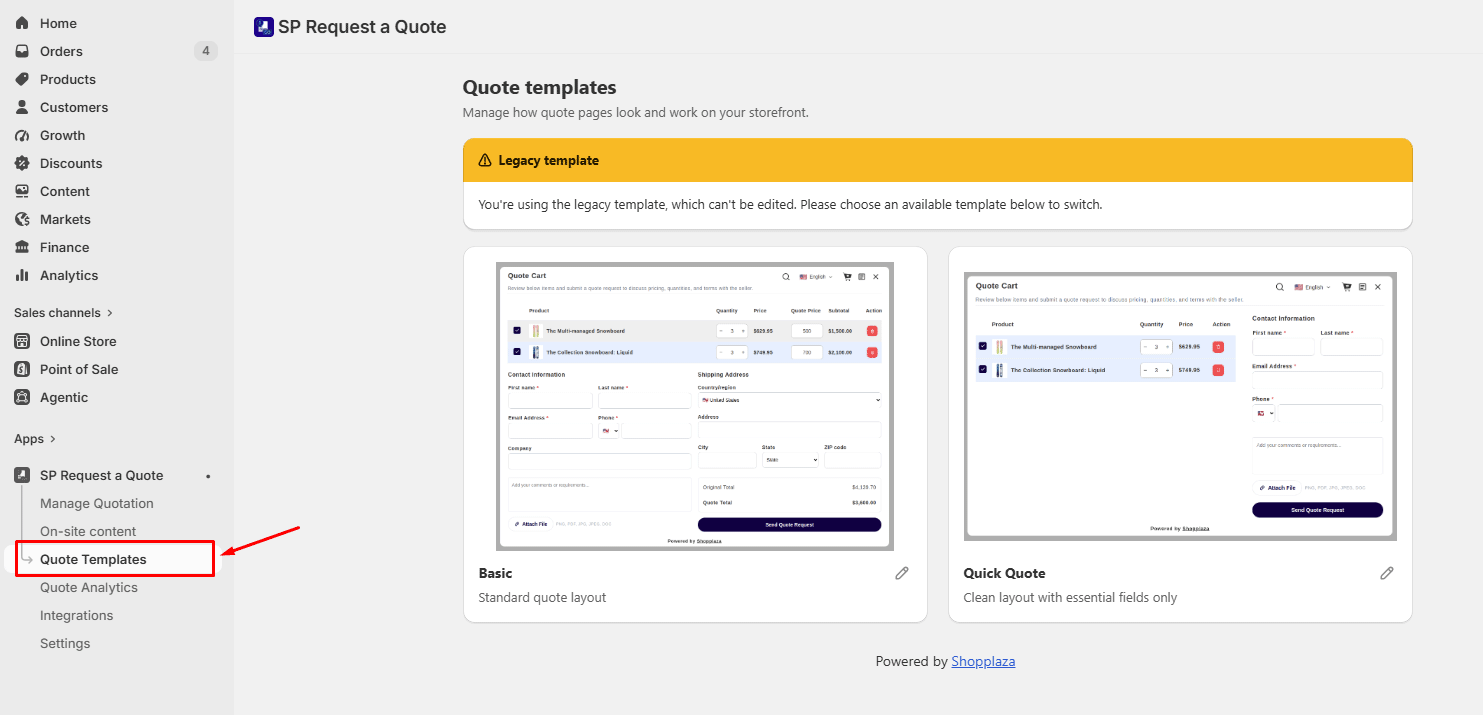The height and width of the screenshot is (715, 1483).
Task: Click the SP Request a Quote header logo
Action: coord(264,27)
